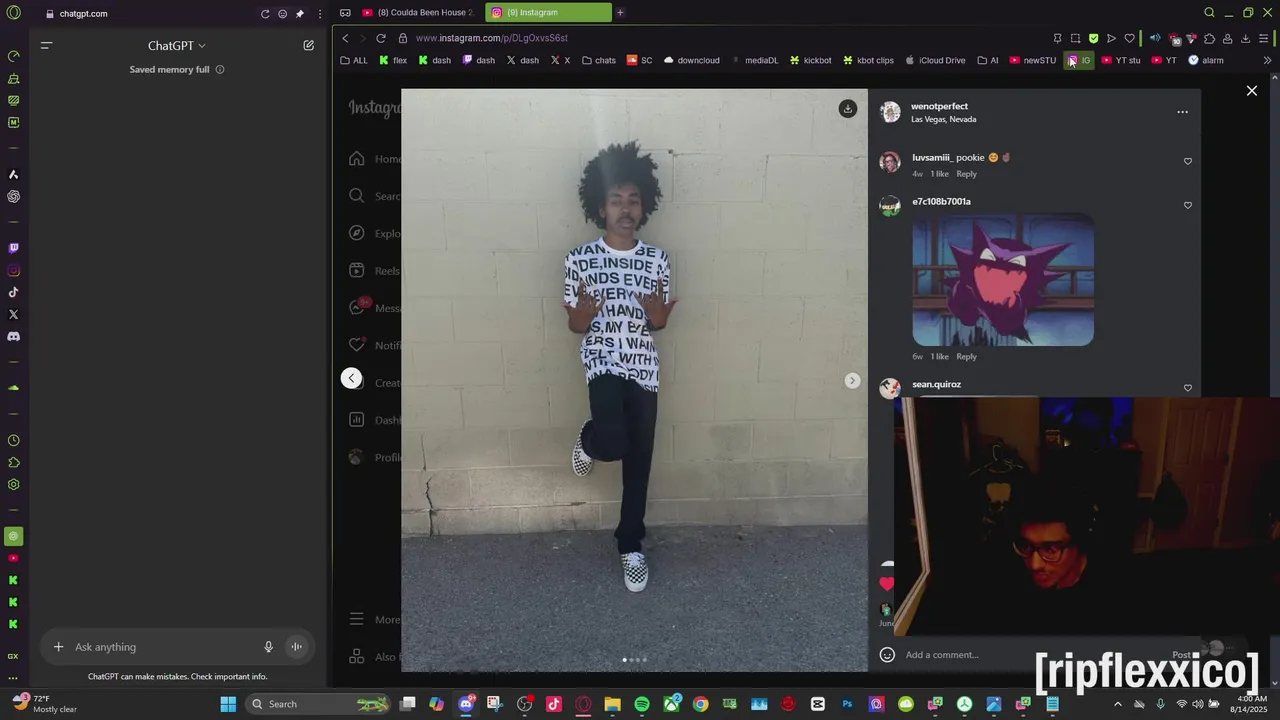Click the Instagram URL address bar
The width and height of the screenshot is (1280, 720).
pyautogui.click(x=720, y=38)
